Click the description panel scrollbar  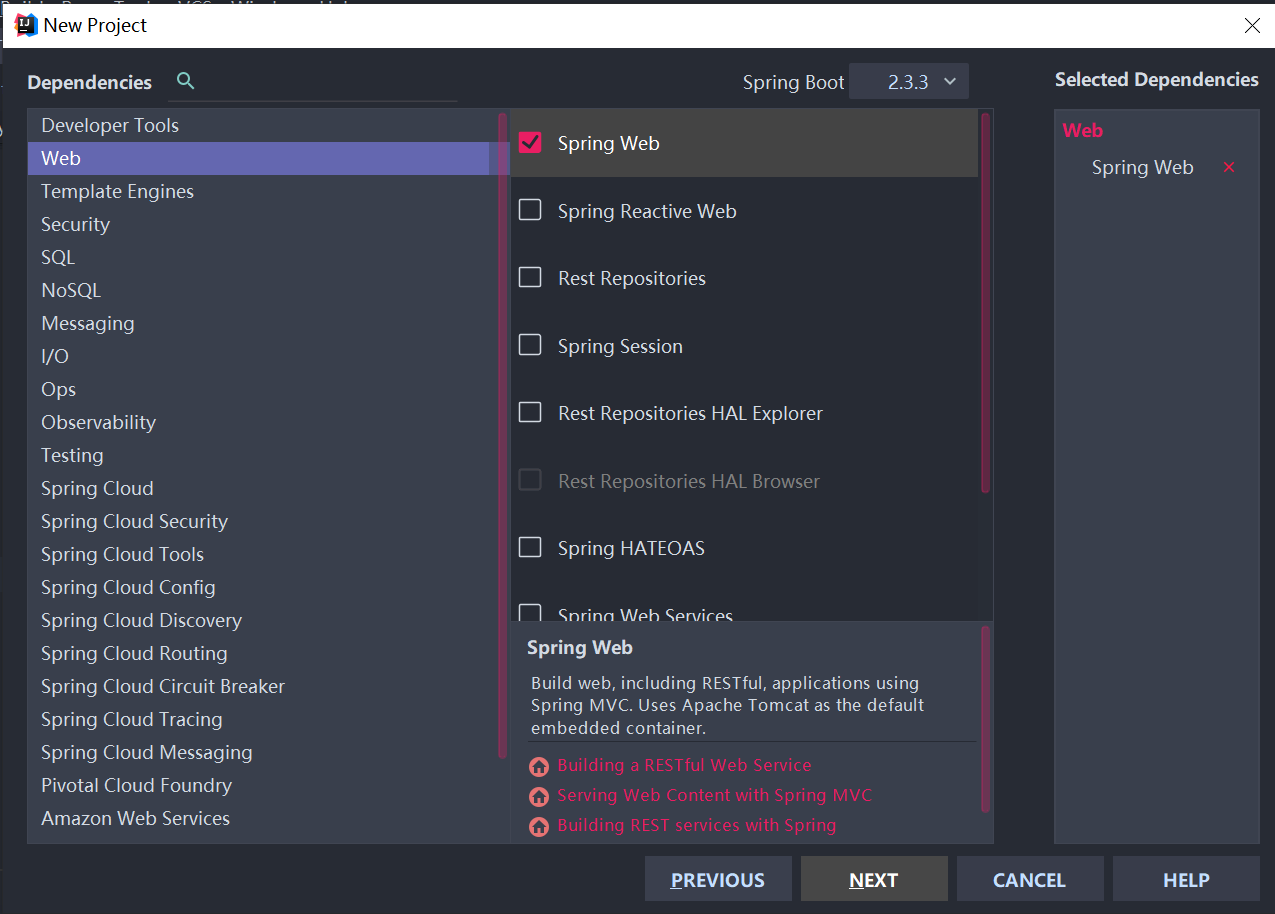[x=986, y=718]
